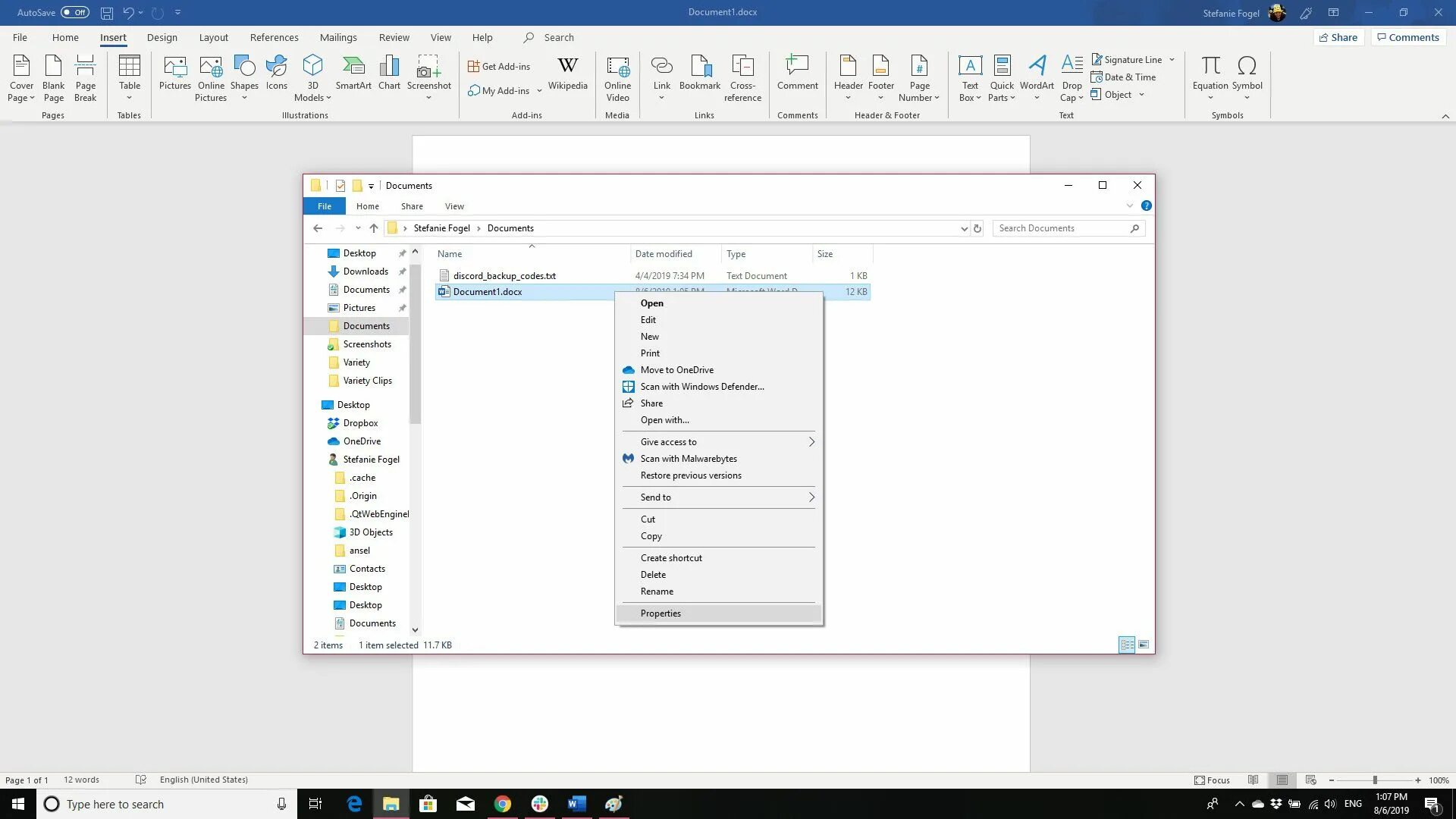1456x819 pixels.
Task: Open the Equation tool in the Symbols group
Action: (1210, 74)
